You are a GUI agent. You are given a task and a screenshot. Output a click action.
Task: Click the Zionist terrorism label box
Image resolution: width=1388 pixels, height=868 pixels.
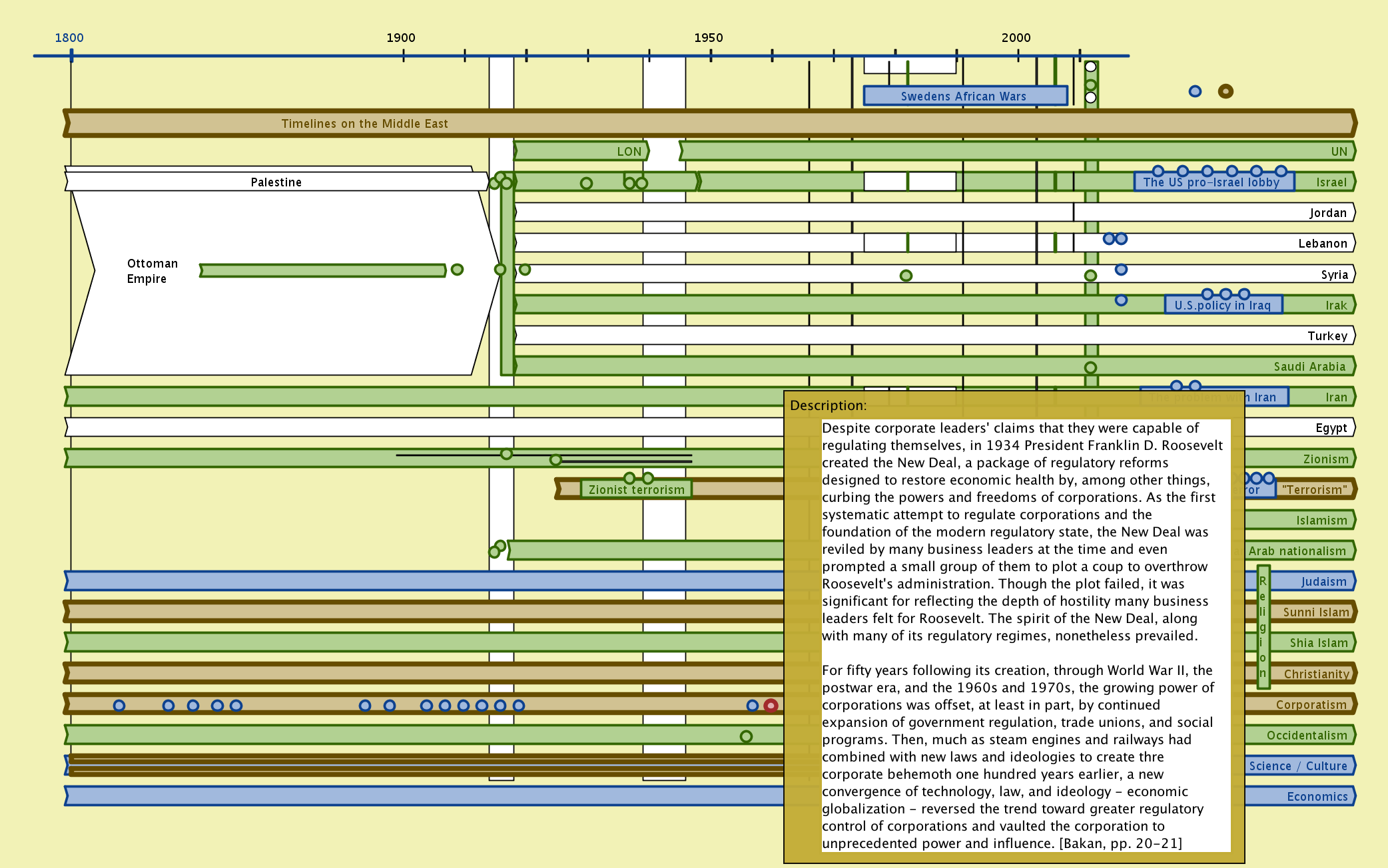pyautogui.click(x=636, y=490)
